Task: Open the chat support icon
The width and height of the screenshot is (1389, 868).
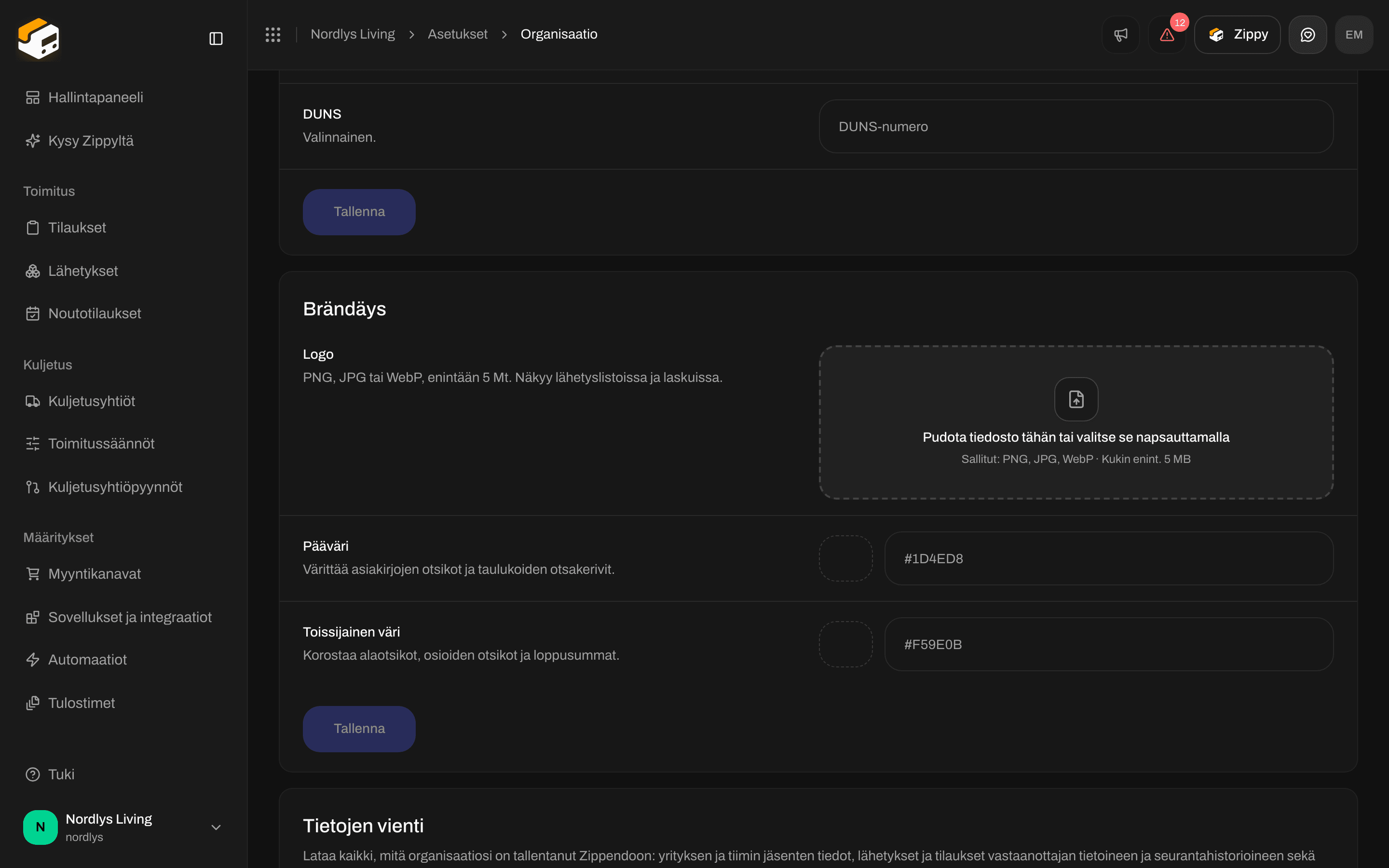Action: [1307, 34]
